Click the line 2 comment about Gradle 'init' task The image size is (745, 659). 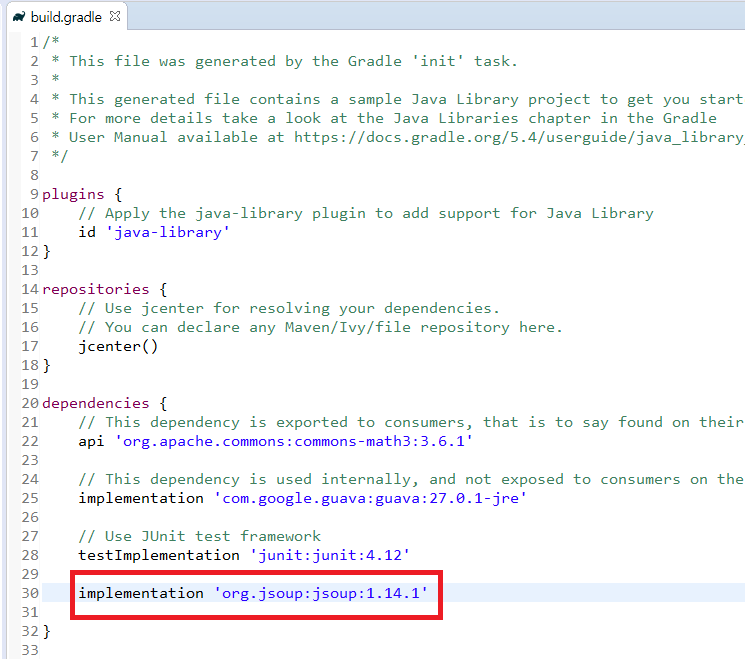click(x=285, y=61)
